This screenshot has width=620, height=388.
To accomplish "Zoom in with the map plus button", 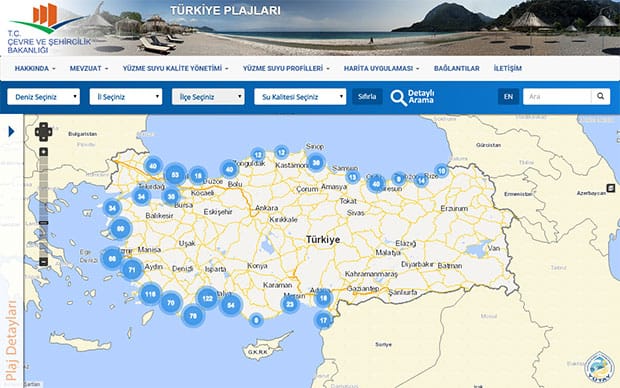I will (x=43, y=152).
